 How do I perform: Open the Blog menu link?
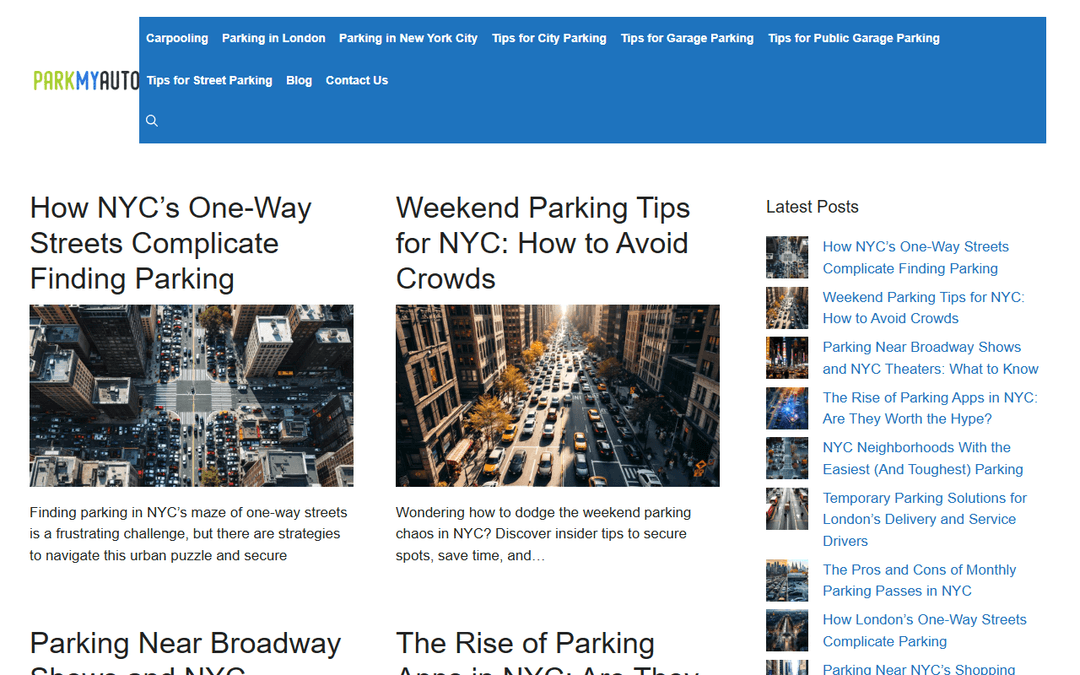[x=299, y=80]
